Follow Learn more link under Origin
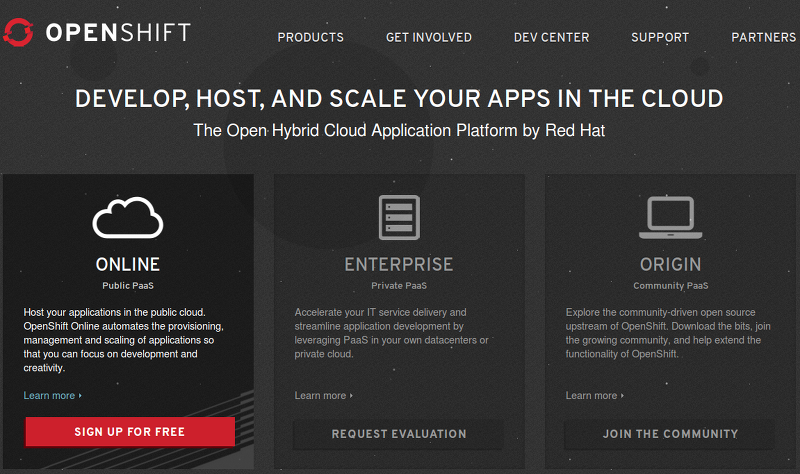The image size is (800, 474). (x=594, y=395)
